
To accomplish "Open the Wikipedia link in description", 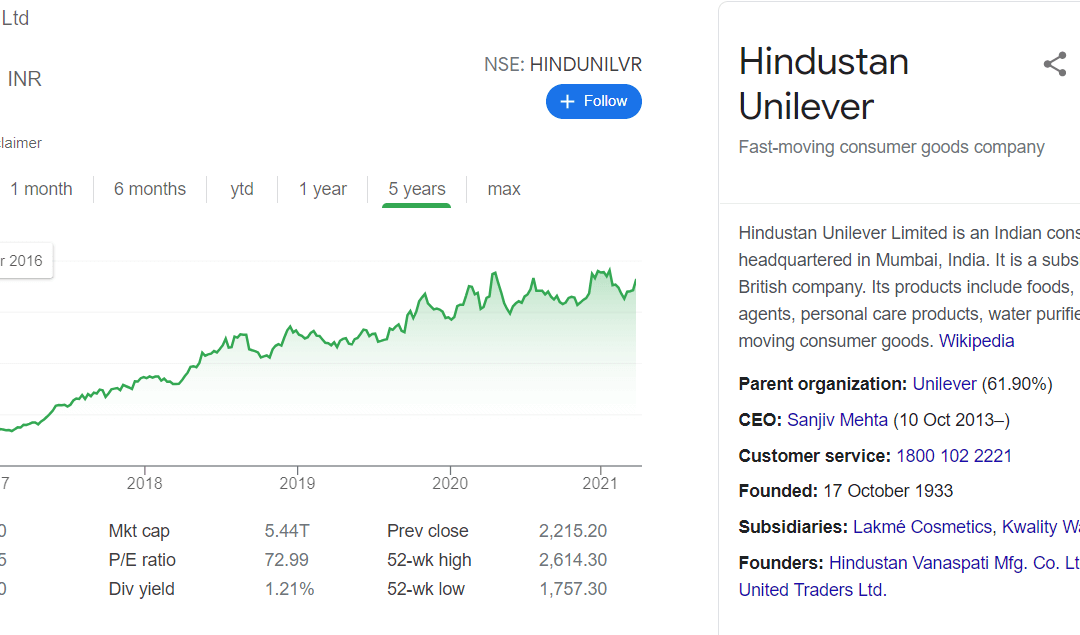I will (977, 341).
